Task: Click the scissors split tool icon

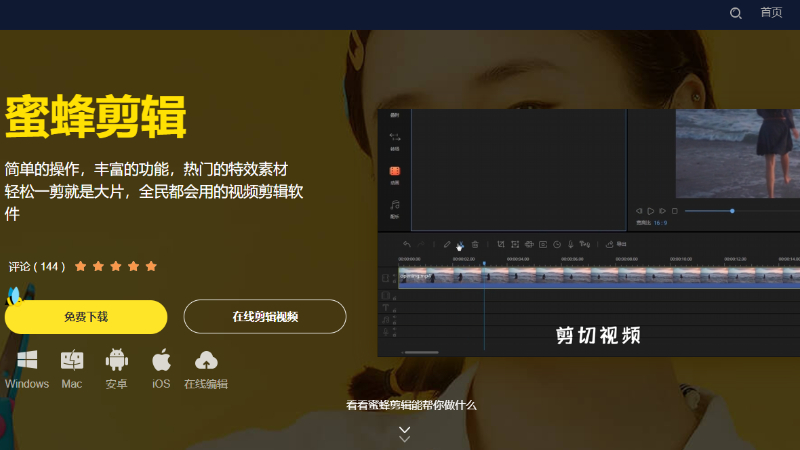Action: click(x=460, y=245)
